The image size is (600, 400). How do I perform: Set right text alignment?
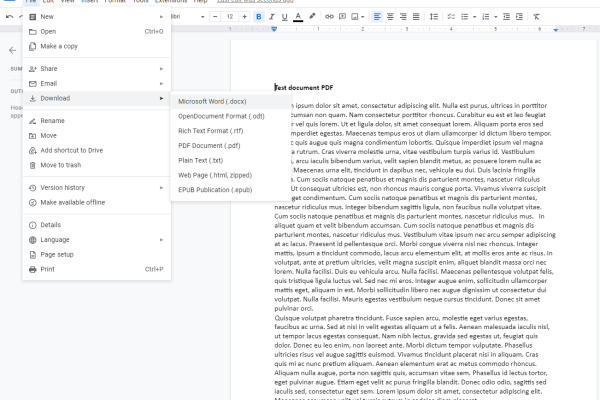tap(403, 16)
